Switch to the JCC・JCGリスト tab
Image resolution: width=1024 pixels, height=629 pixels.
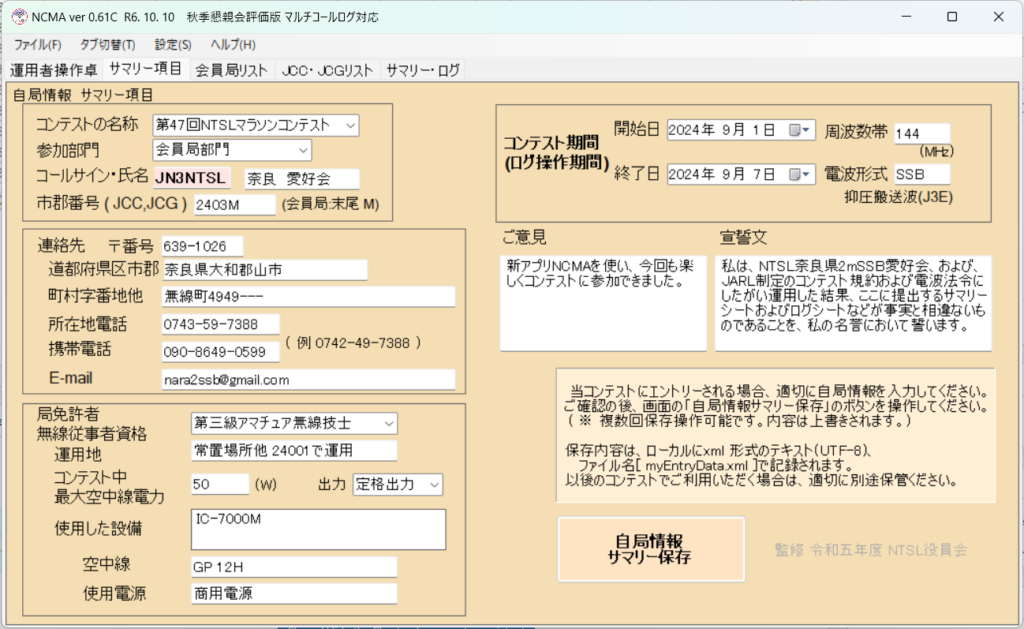(x=327, y=70)
